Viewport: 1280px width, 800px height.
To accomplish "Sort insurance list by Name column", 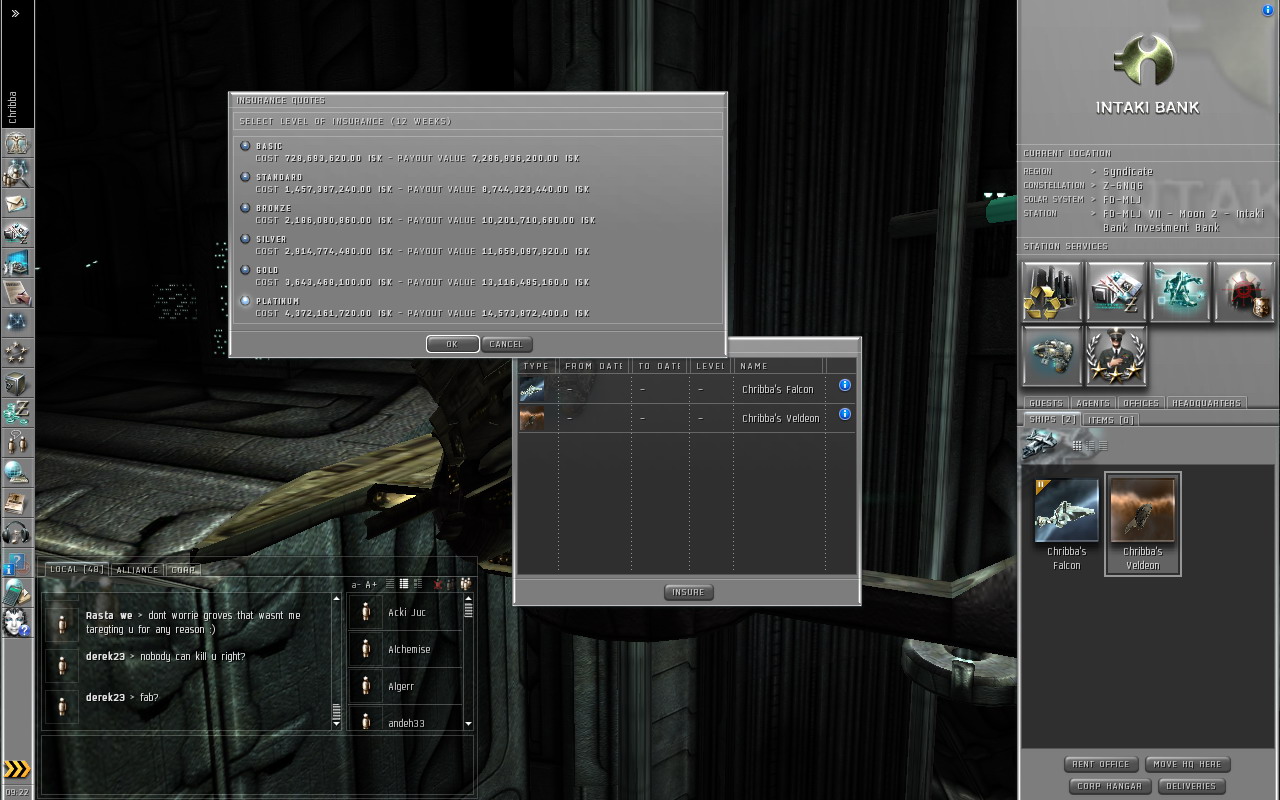I will pos(779,366).
